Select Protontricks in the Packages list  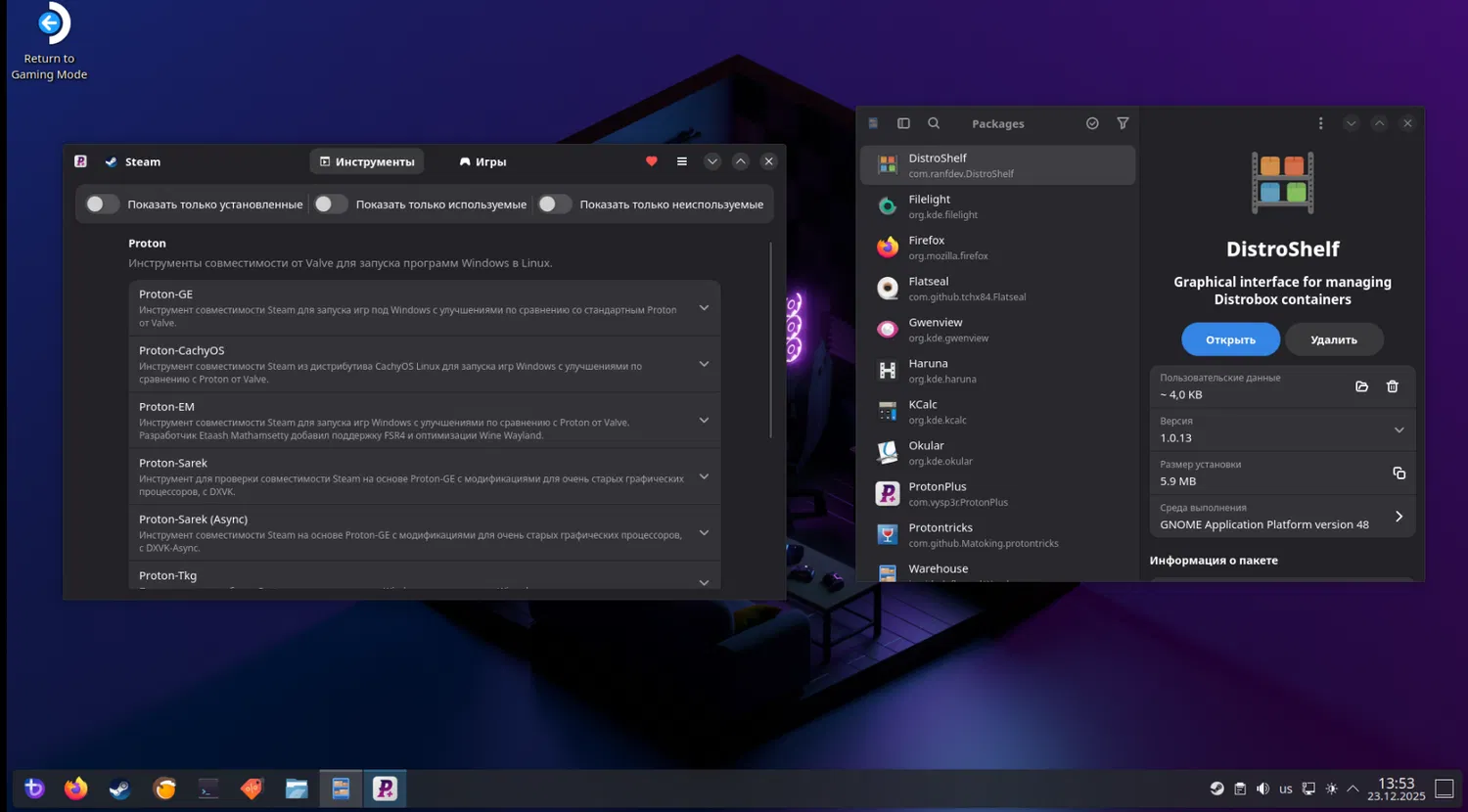point(997,535)
